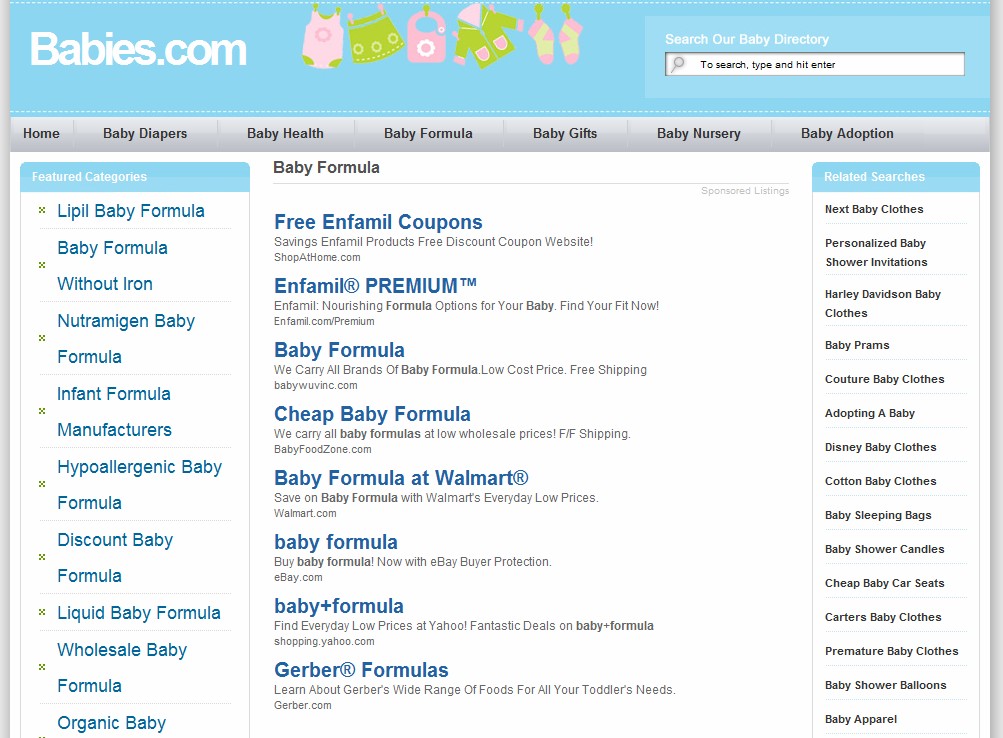Search for Next Baby Clothes
This screenshot has height=738, width=1003.
coord(874,209)
